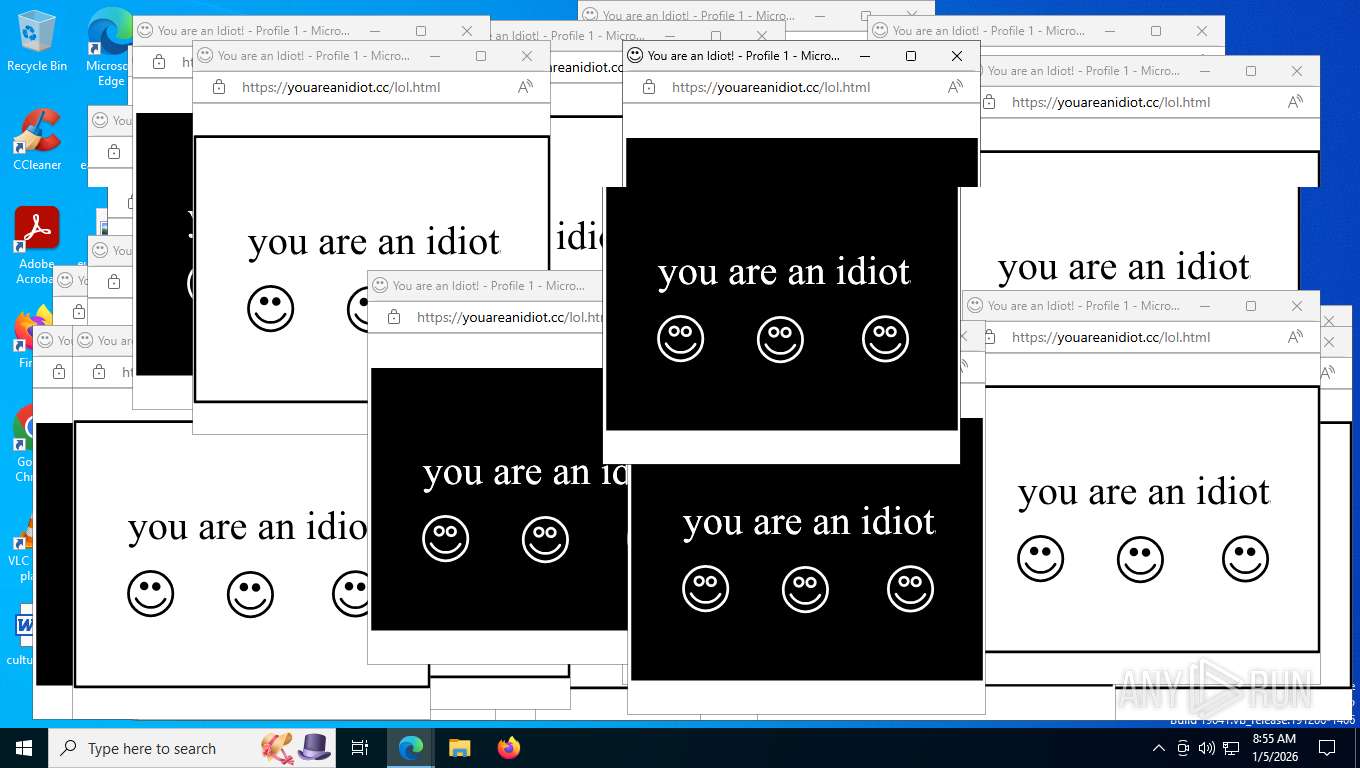Close the upper-right popup window

tap(1297, 71)
